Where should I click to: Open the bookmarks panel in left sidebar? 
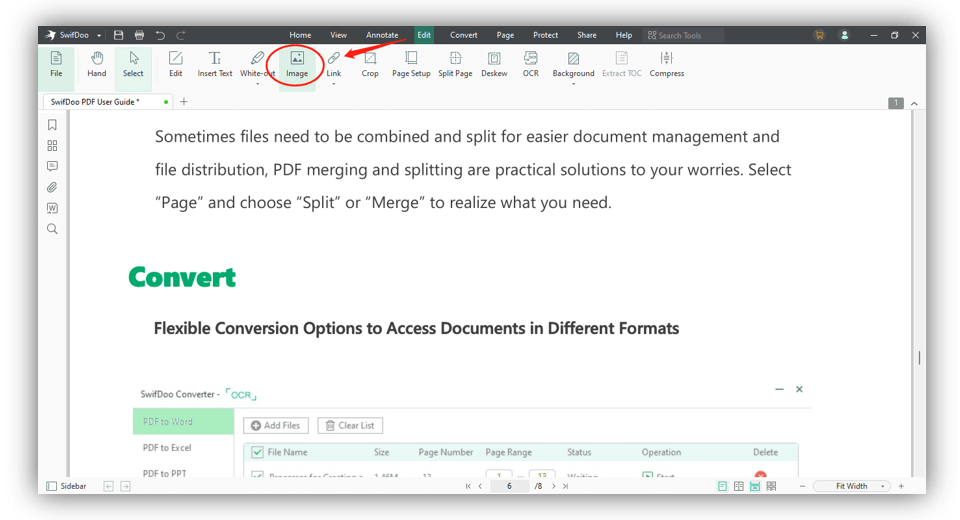coord(52,125)
